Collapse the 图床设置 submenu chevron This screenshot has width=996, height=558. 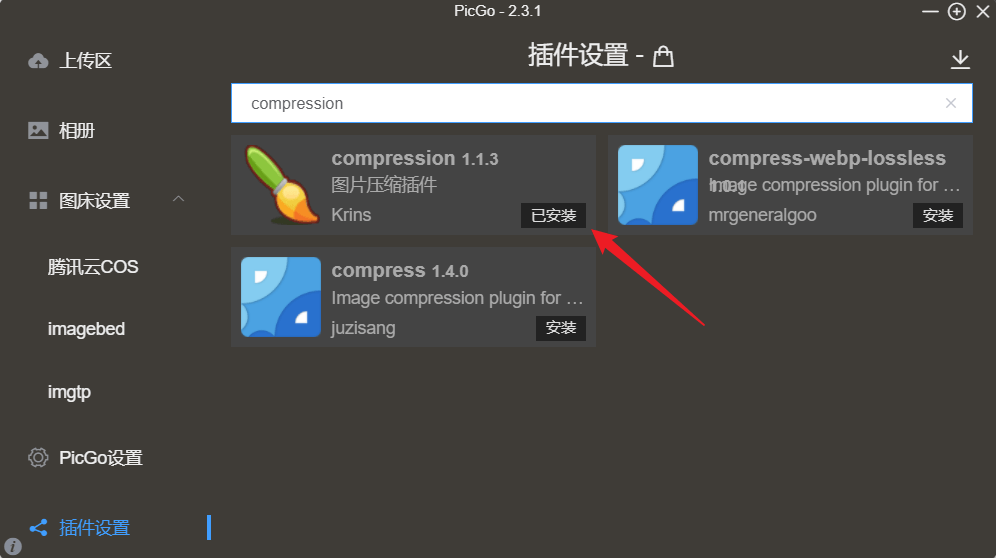(x=178, y=200)
